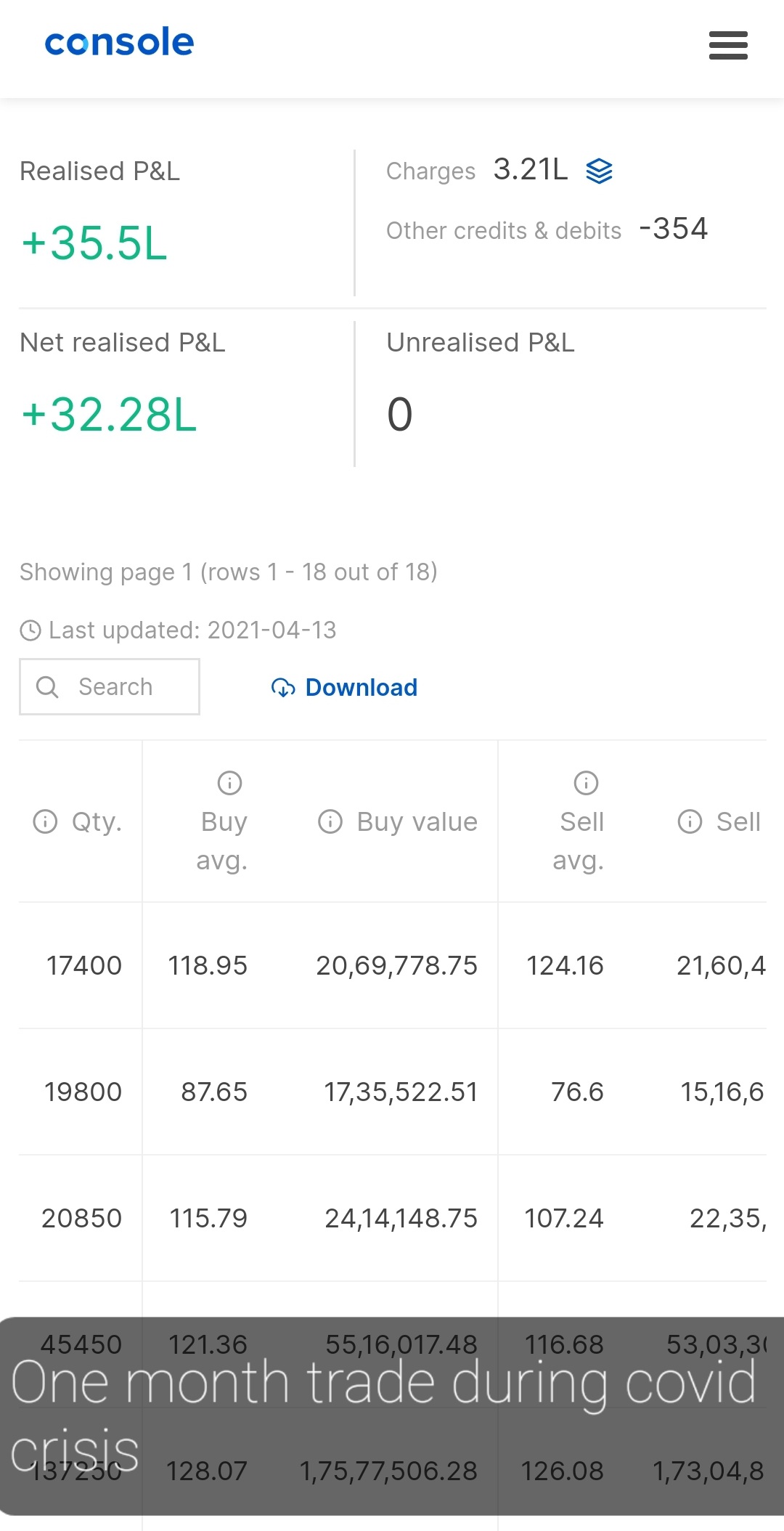
Task: Open the hamburger navigation menu
Action: pyautogui.click(x=728, y=45)
